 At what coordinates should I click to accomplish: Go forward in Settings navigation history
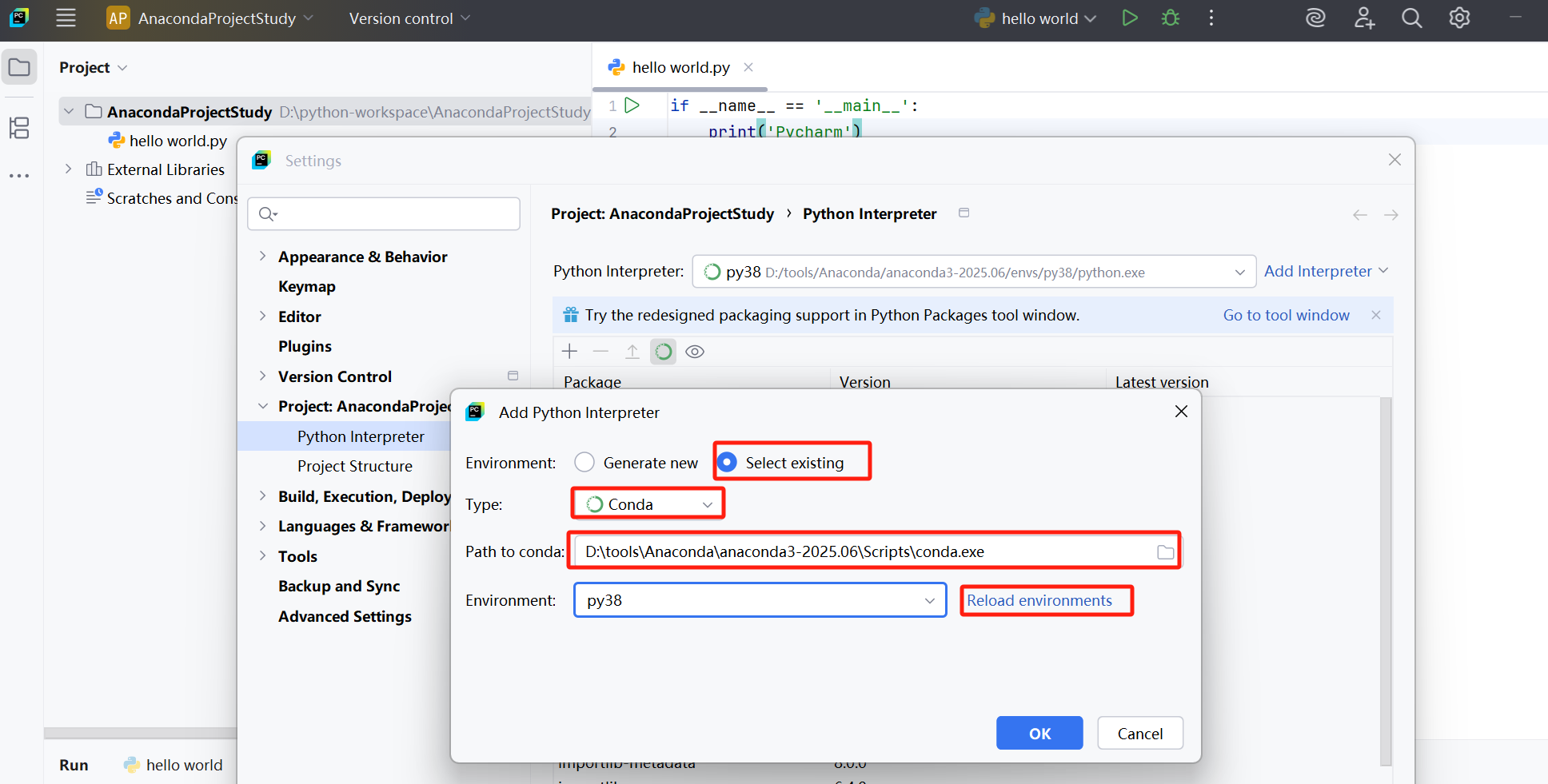(1391, 215)
